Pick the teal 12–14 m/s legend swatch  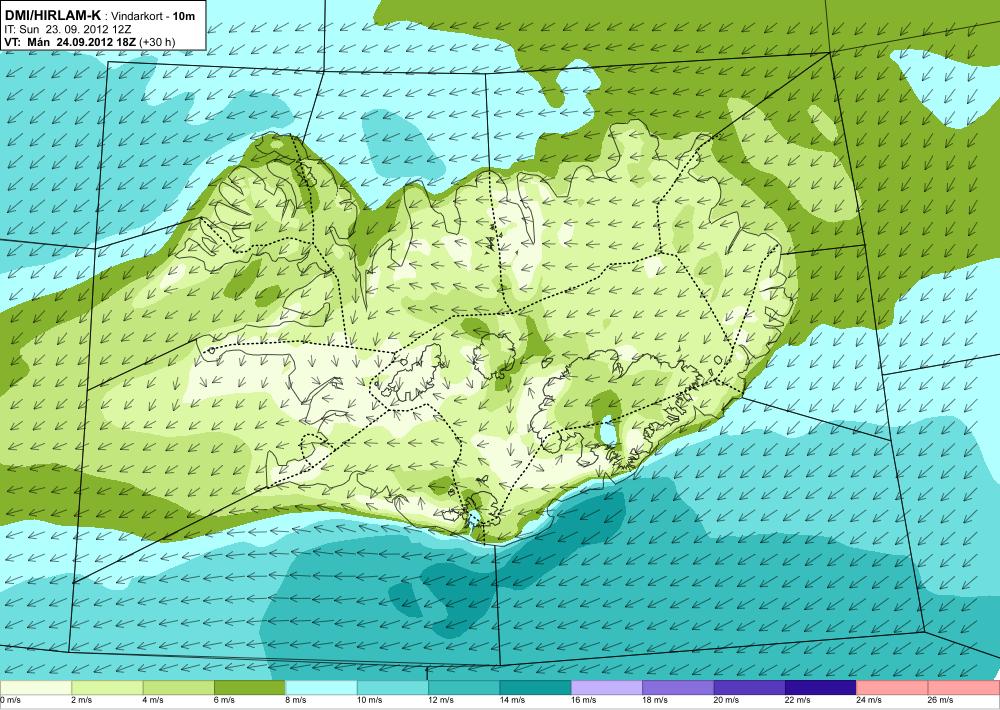click(x=464, y=688)
